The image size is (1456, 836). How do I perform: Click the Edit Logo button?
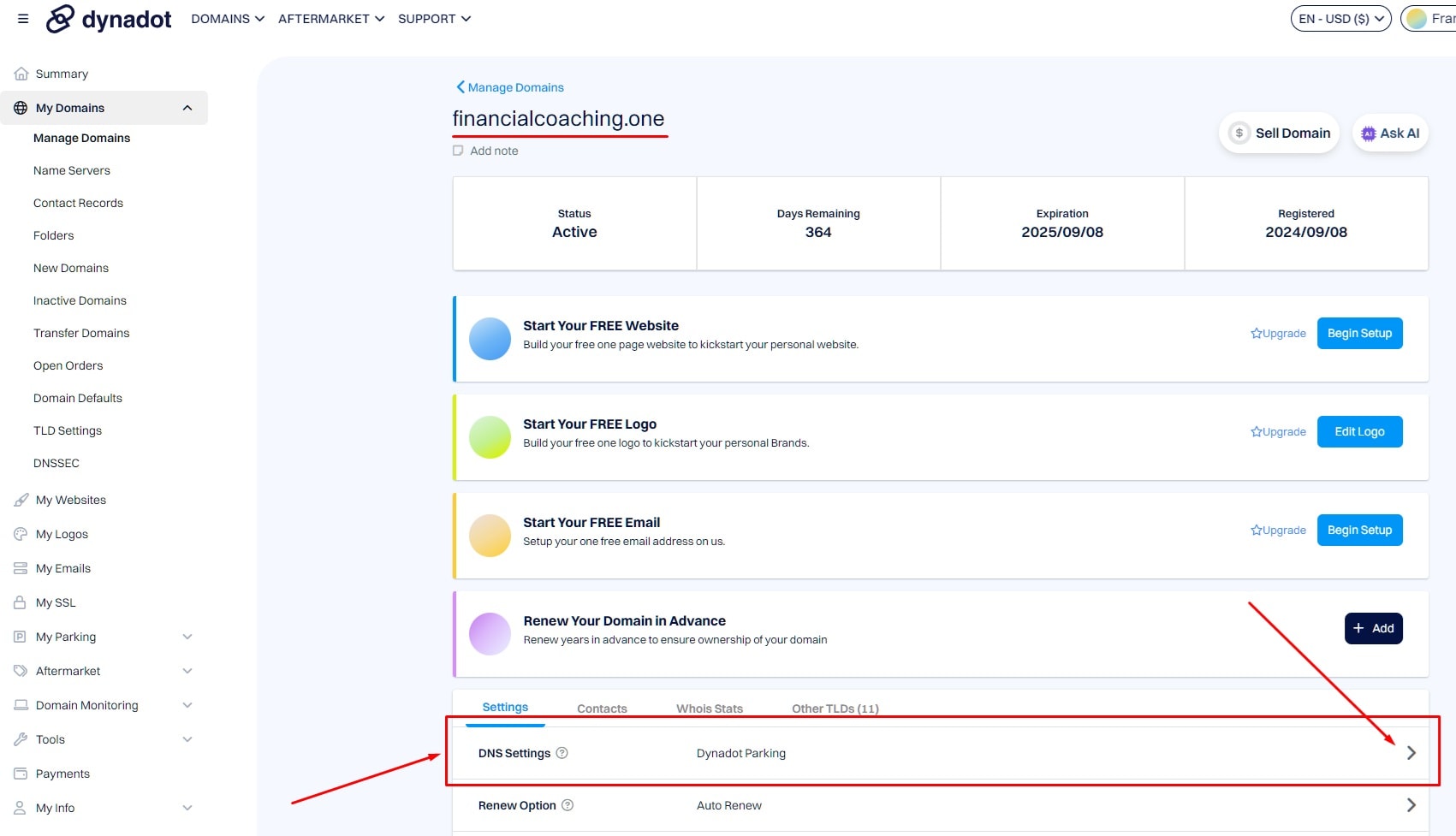click(x=1359, y=431)
